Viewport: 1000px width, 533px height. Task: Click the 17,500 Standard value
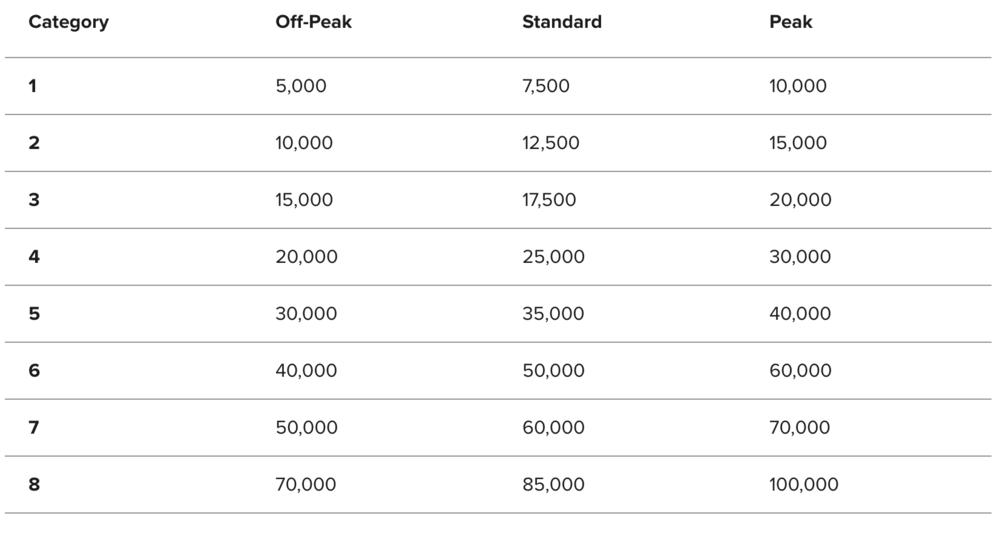coord(549,200)
